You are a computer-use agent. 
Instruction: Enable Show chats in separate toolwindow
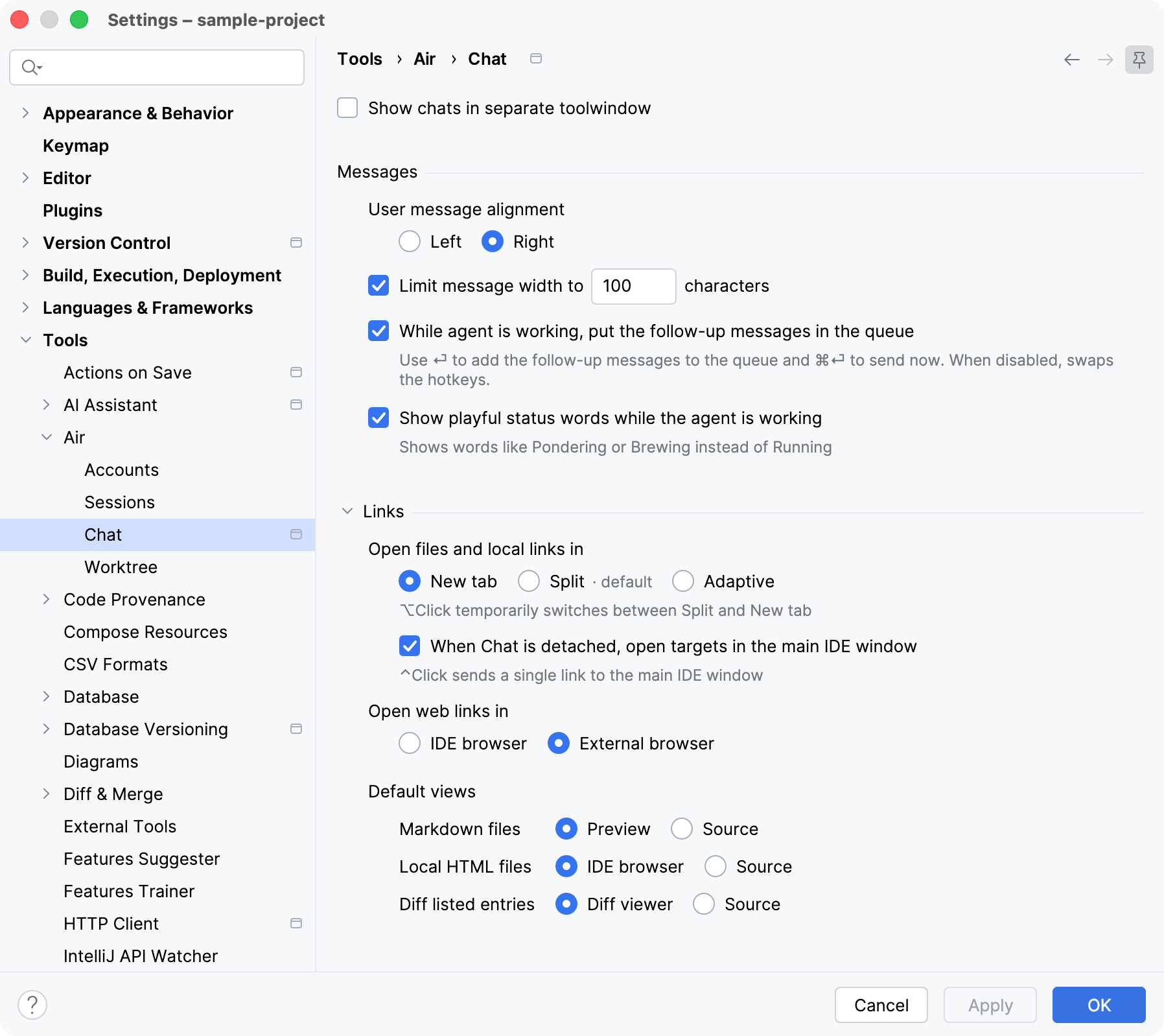(347, 108)
